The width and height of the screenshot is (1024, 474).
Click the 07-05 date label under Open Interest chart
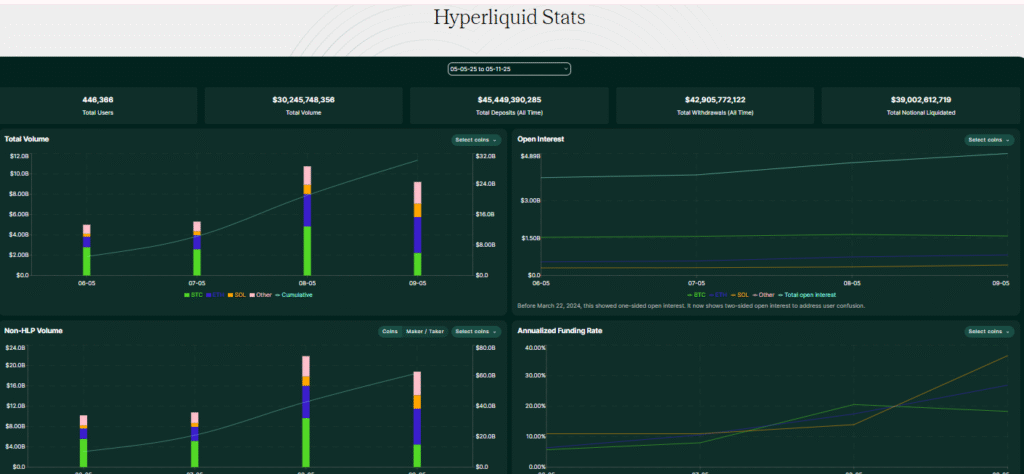[697, 283]
